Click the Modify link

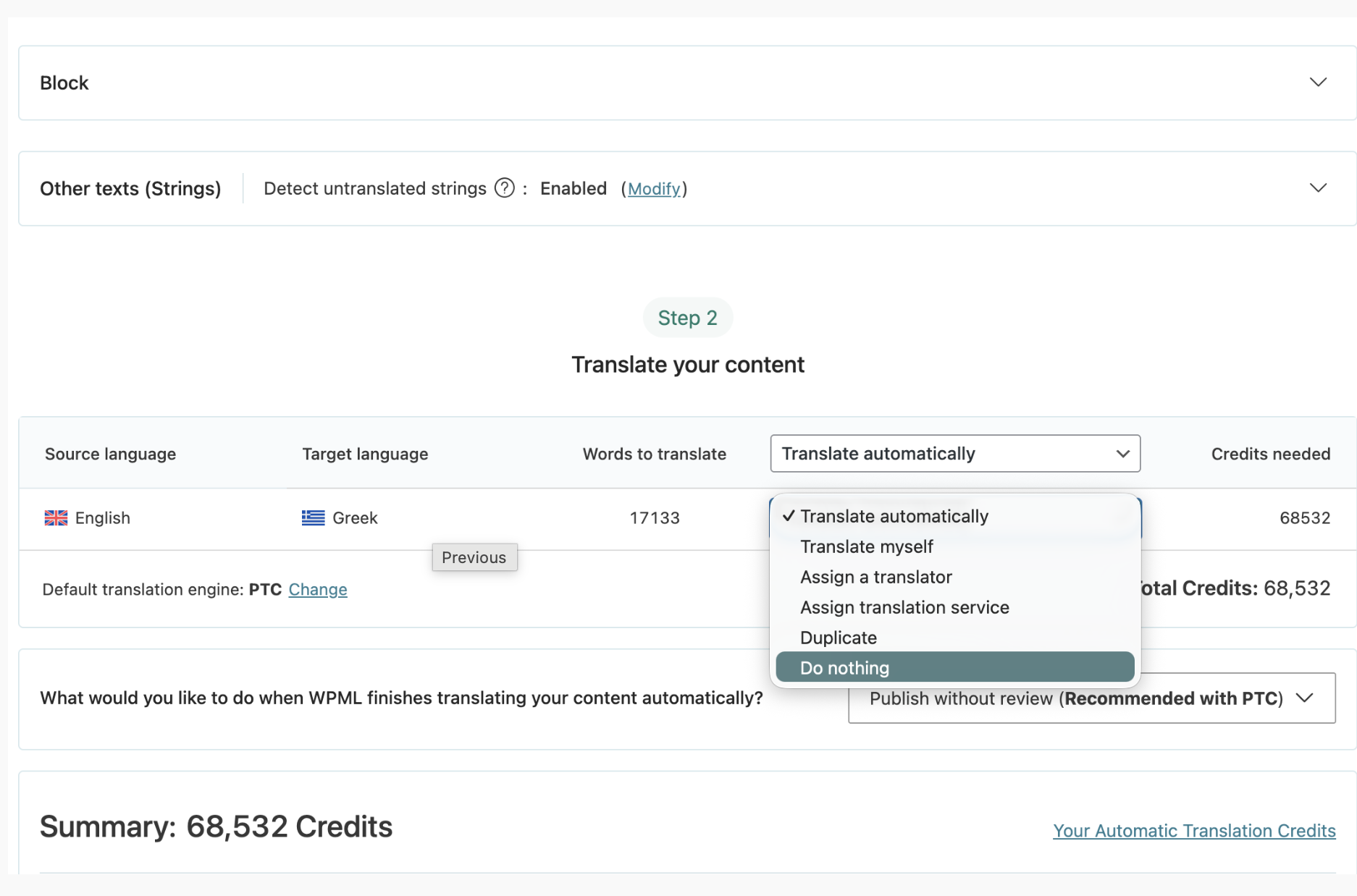pyautogui.click(x=654, y=189)
